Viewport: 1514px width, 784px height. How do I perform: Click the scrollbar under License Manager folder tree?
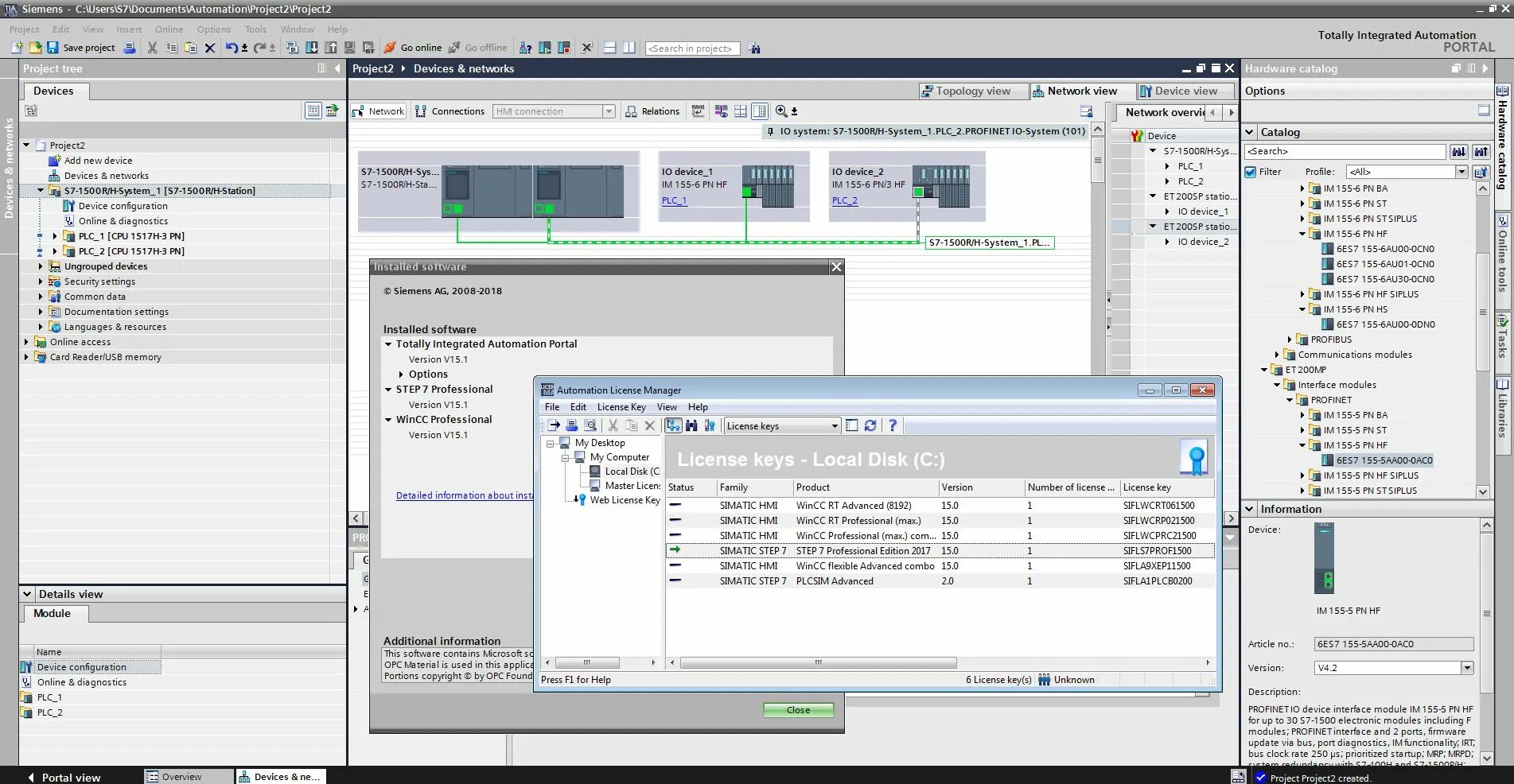pos(586,662)
